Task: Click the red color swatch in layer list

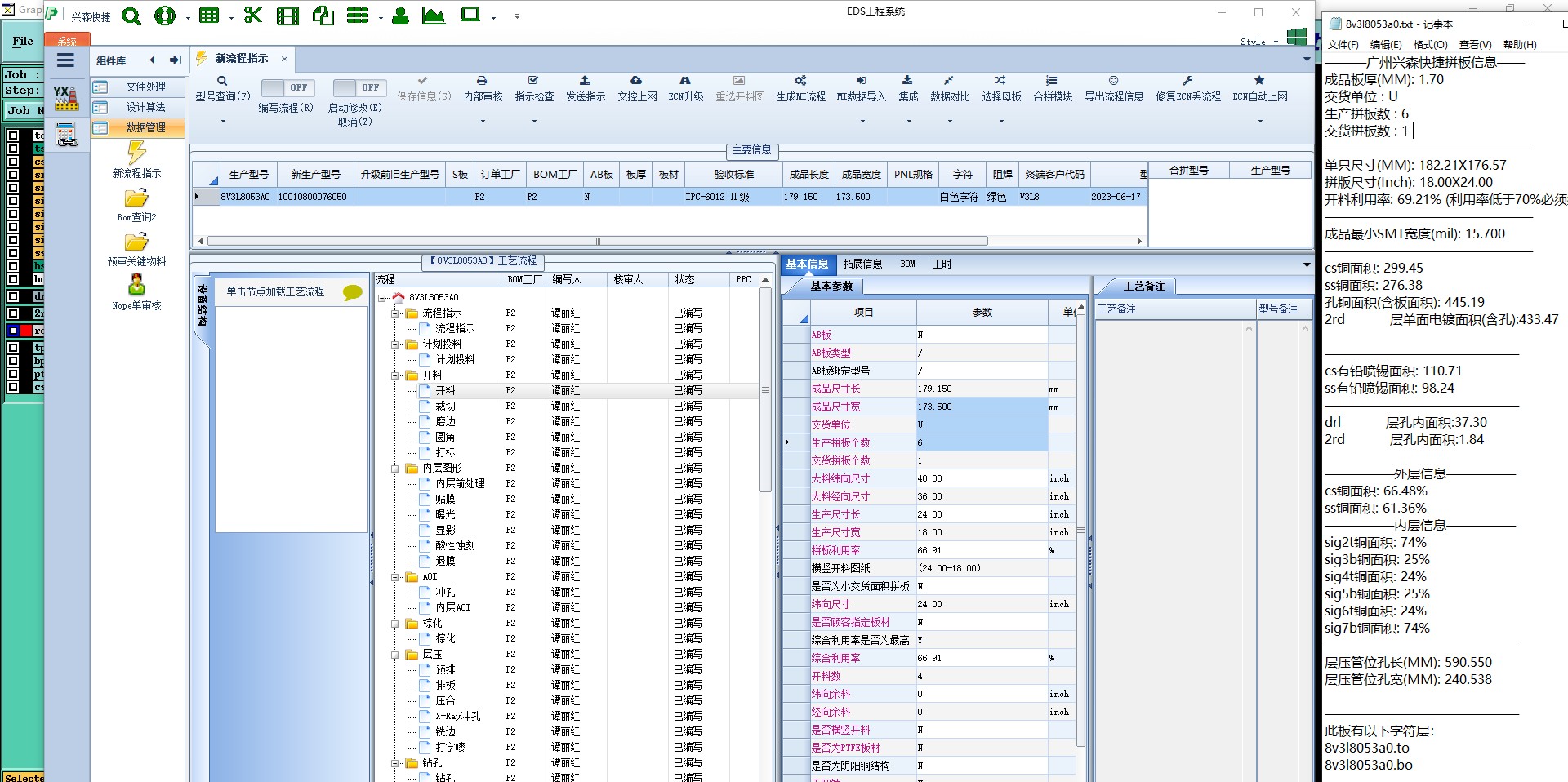Action: [x=26, y=331]
